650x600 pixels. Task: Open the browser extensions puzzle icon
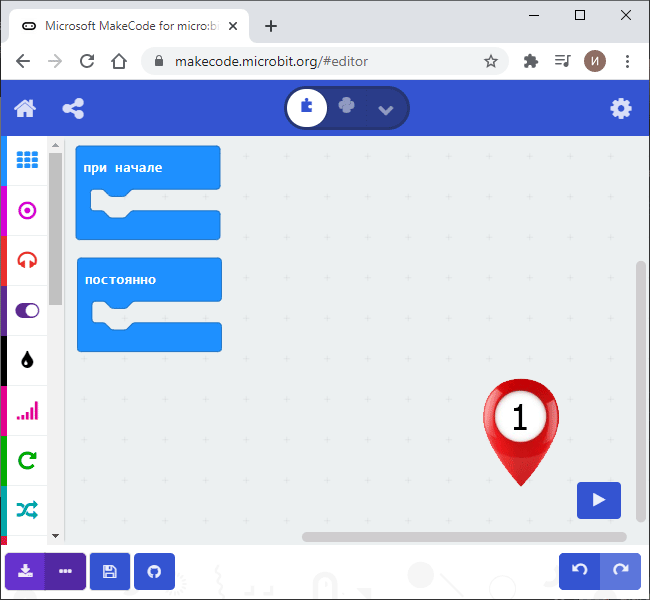point(531,61)
